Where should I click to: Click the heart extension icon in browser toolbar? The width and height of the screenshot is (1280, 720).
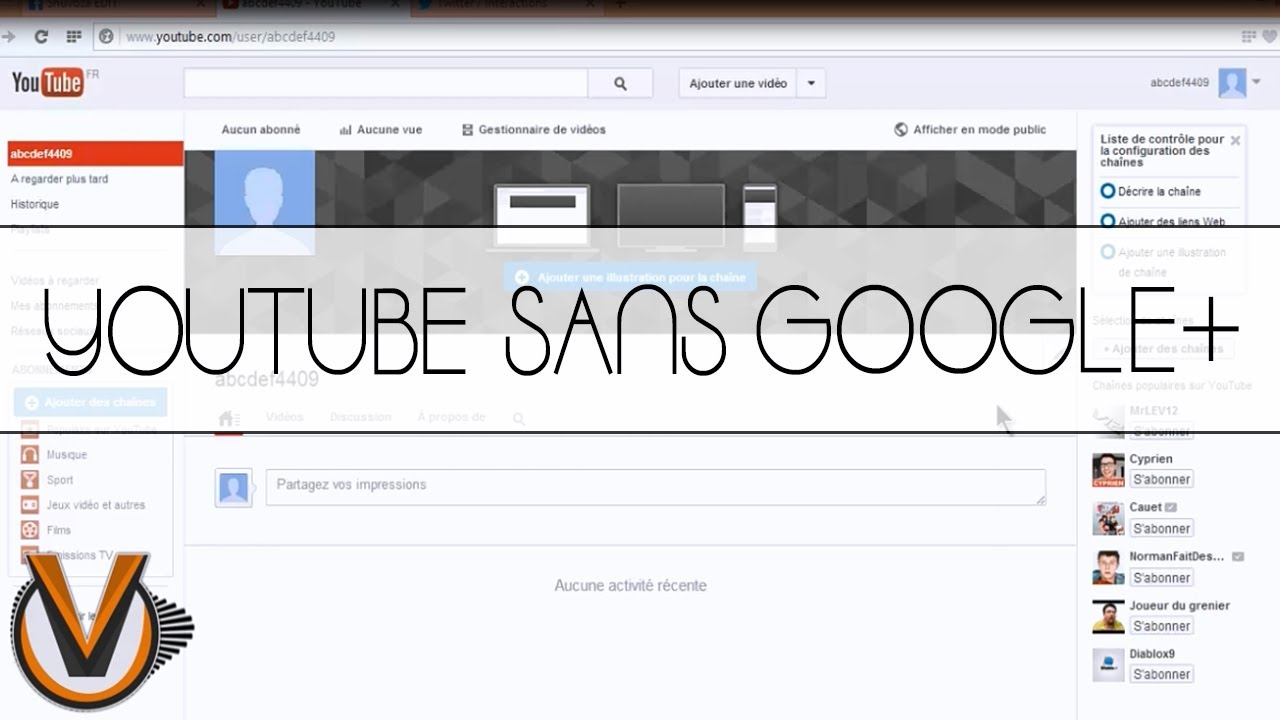click(x=1271, y=37)
